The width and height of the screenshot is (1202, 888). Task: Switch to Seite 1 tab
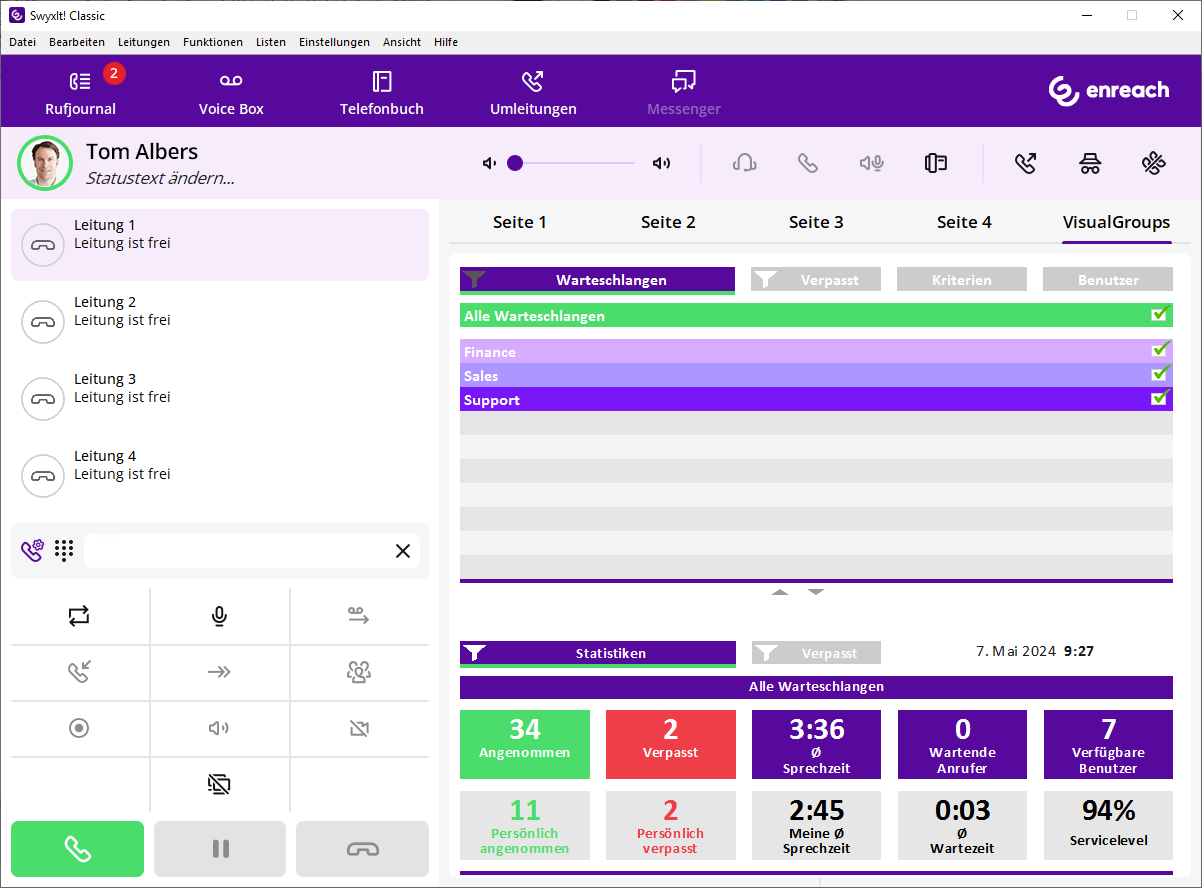point(520,222)
